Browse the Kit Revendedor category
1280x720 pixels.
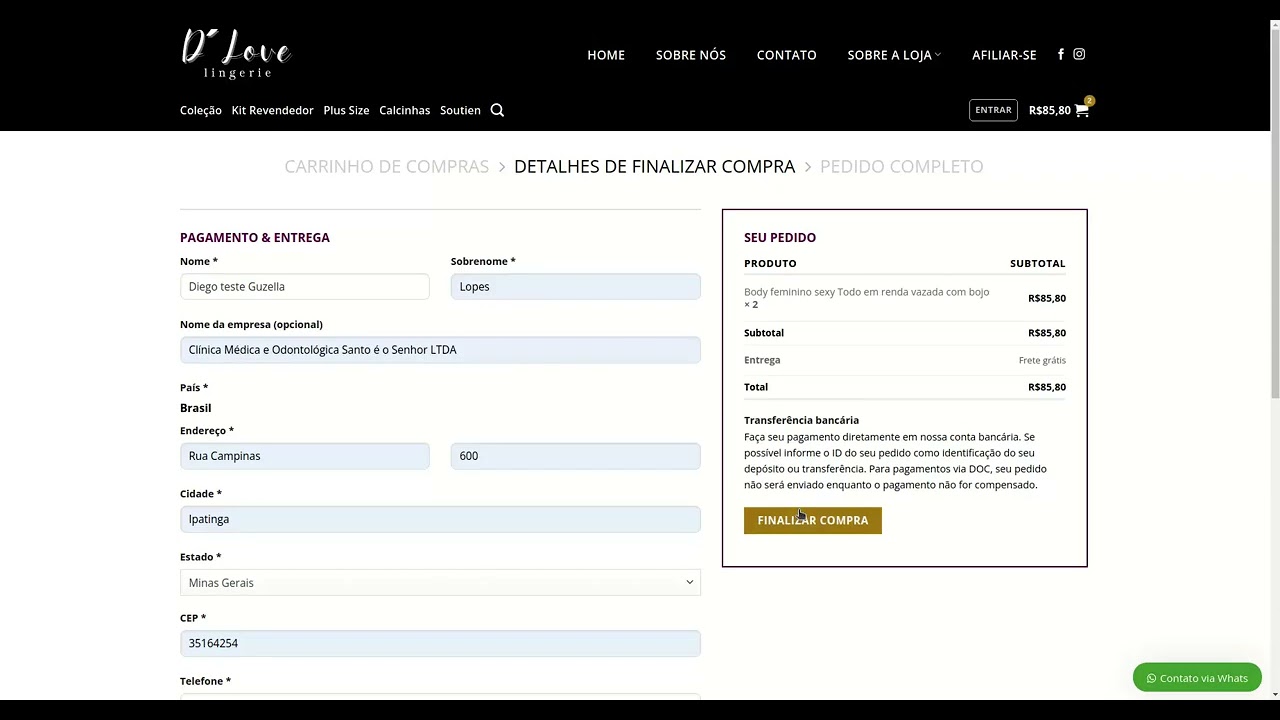point(273,110)
